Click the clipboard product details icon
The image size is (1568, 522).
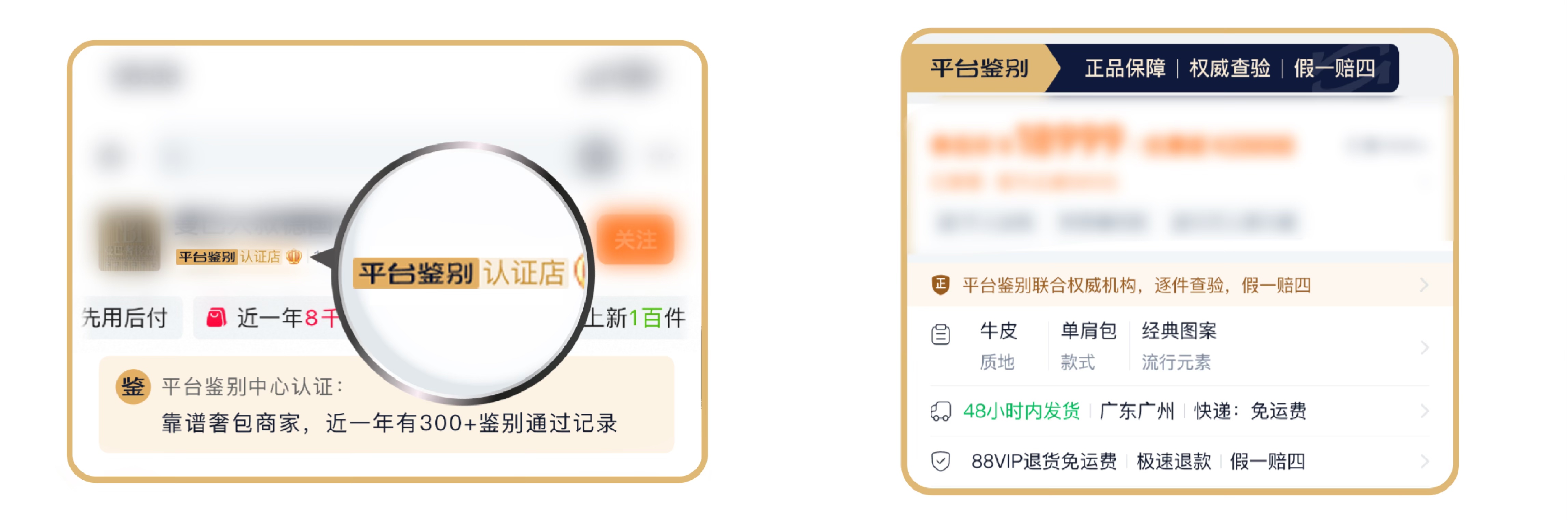click(x=940, y=334)
